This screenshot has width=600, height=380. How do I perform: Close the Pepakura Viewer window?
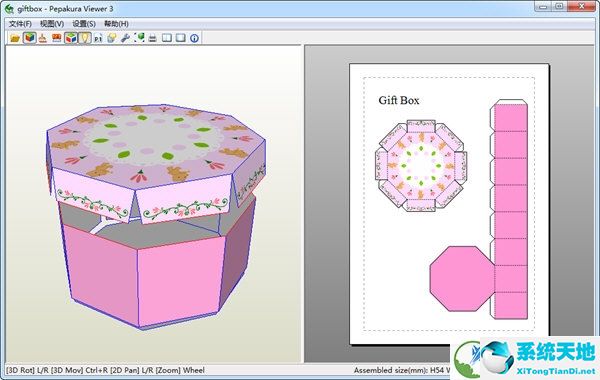582,7
